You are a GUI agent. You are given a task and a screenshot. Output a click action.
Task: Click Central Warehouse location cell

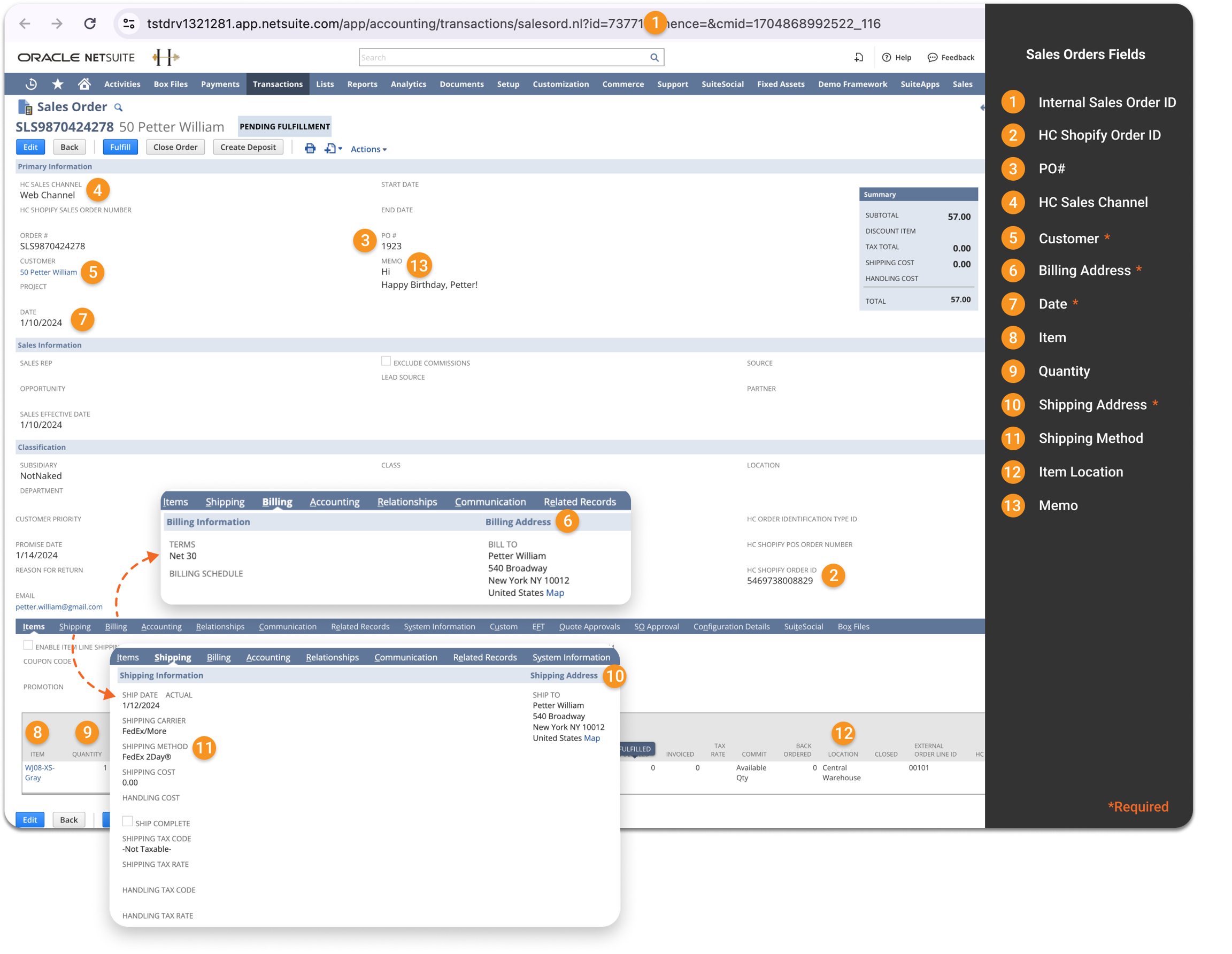pyautogui.click(x=842, y=773)
